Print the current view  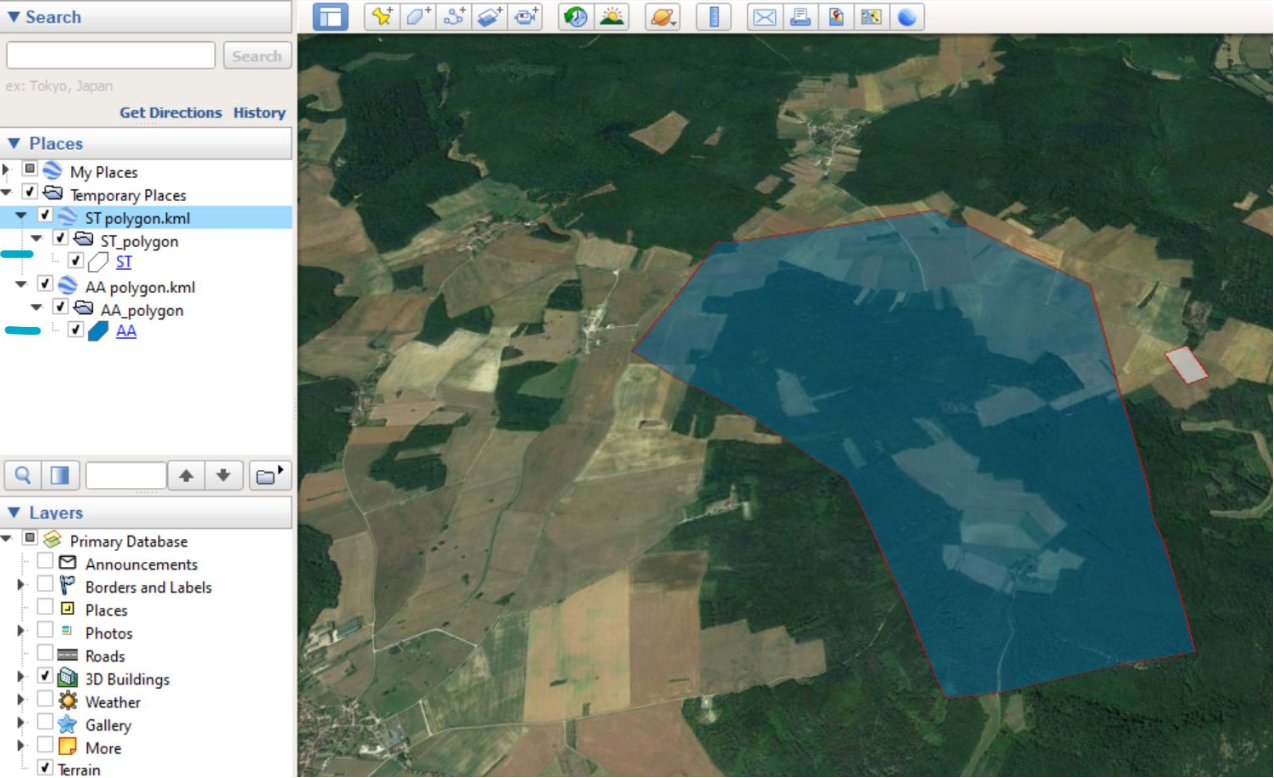point(800,16)
